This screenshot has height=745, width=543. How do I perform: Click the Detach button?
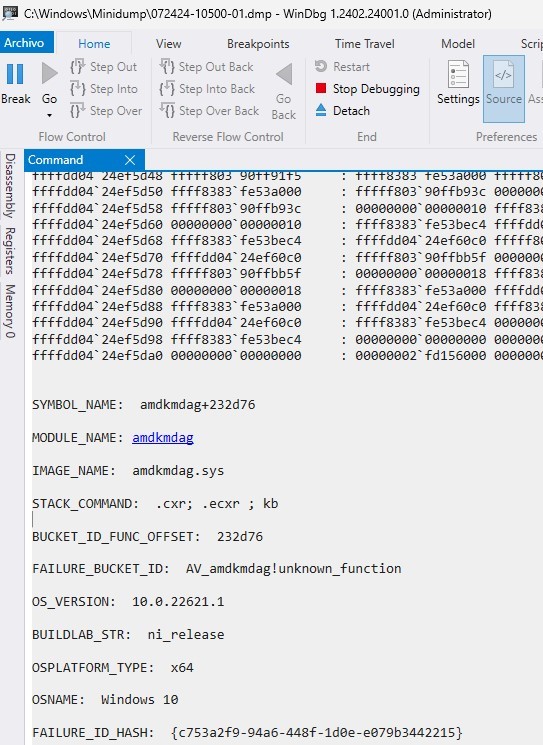(343, 111)
